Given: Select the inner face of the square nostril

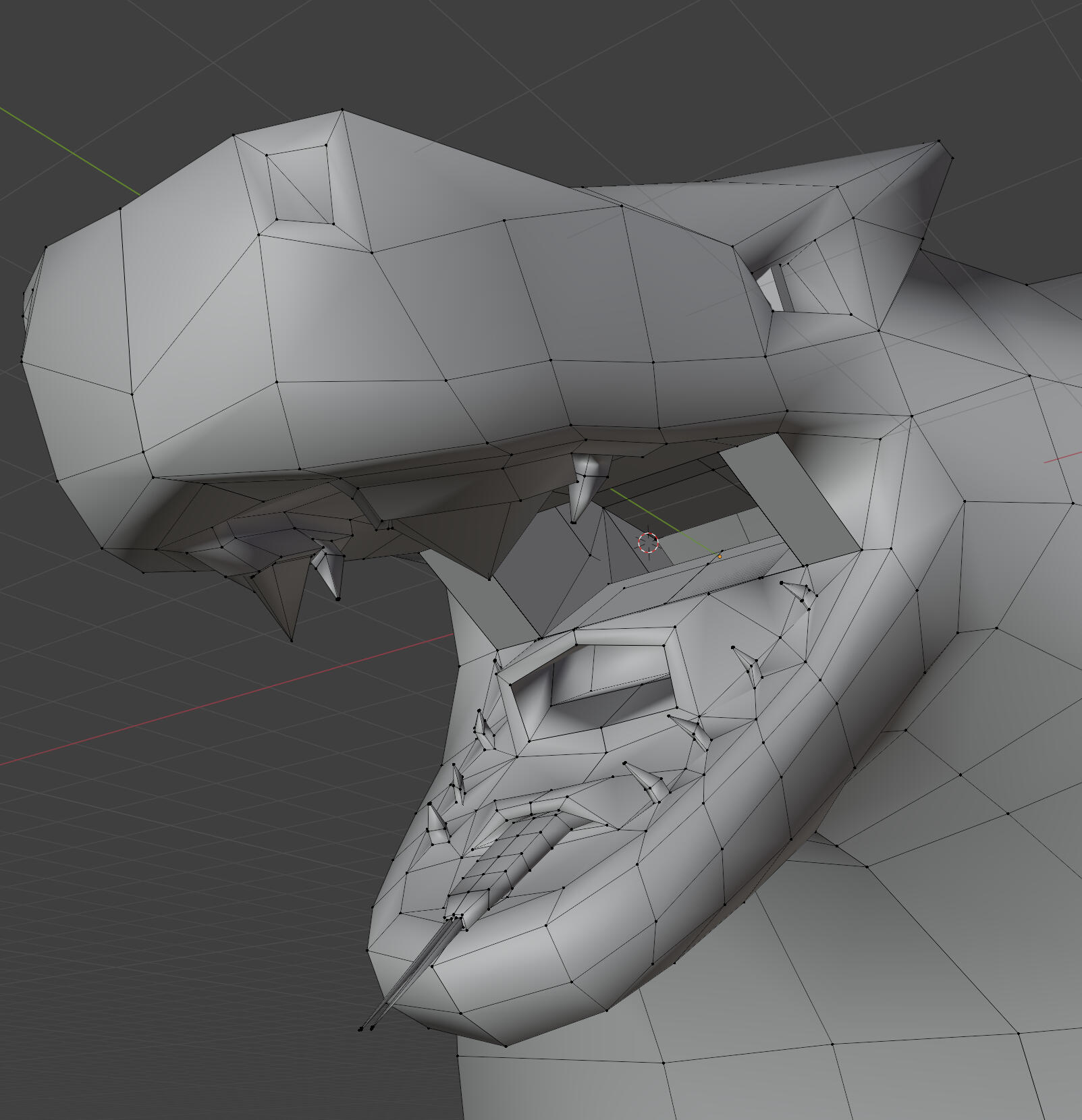Looking at the screenshot, I should [x=300, y=186].
